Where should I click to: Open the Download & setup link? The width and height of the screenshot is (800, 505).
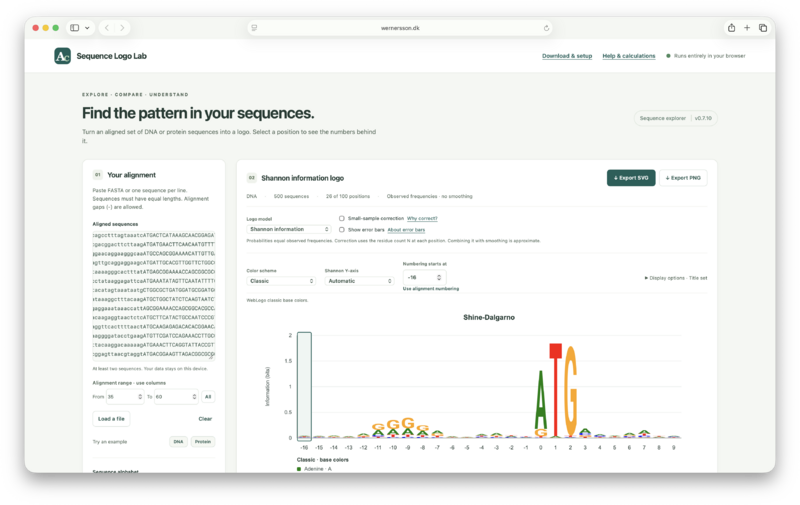[567, 56]
